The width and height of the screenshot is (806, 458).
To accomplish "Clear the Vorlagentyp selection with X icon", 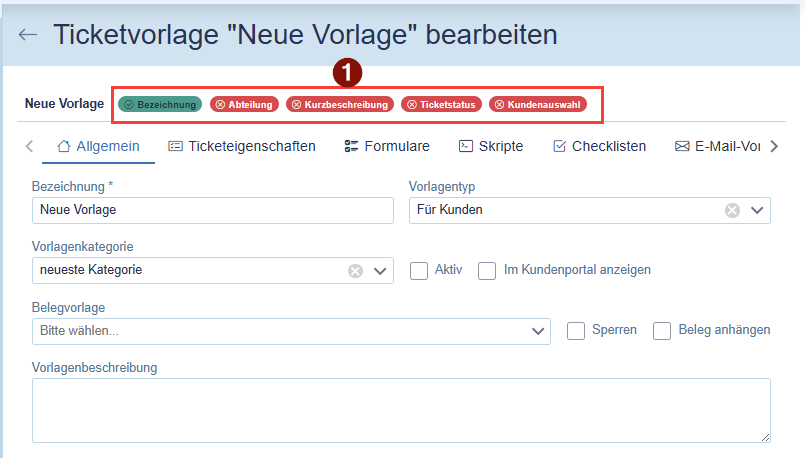I will [732, 210].
